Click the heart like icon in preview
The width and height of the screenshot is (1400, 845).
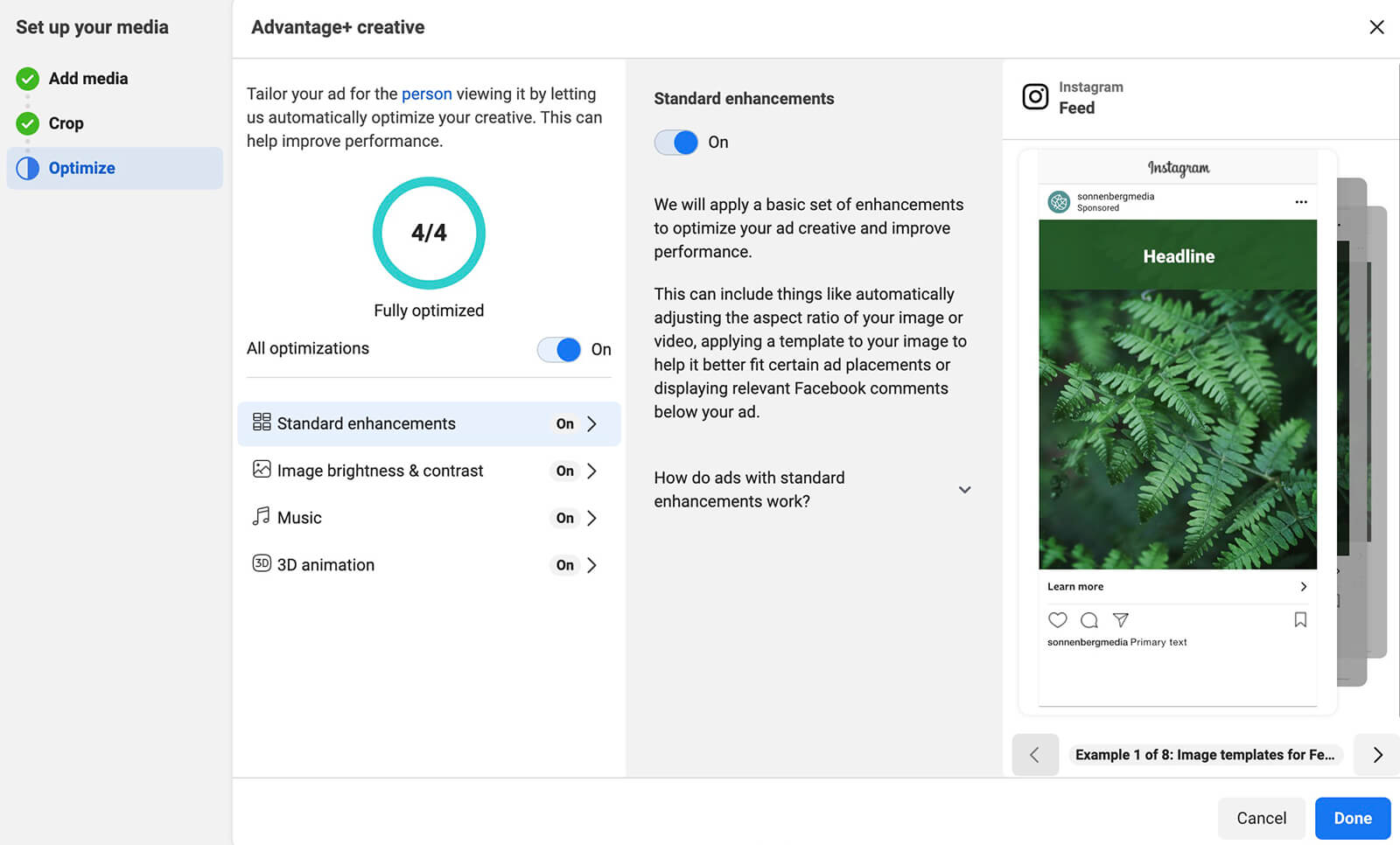pos(1057,620)
